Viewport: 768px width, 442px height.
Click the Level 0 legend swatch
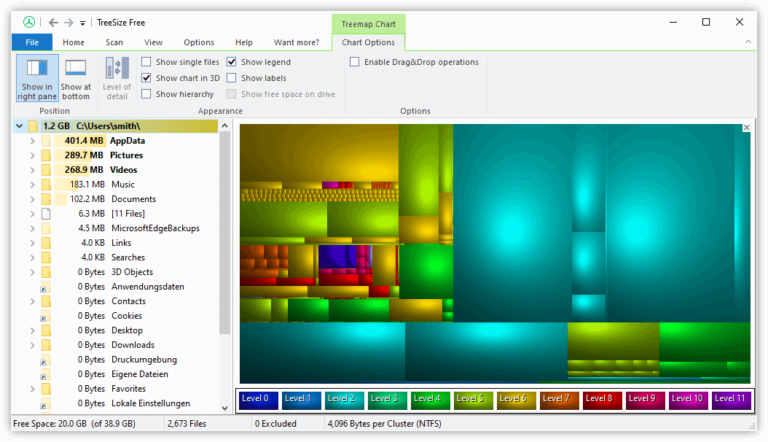coord(258,400)
